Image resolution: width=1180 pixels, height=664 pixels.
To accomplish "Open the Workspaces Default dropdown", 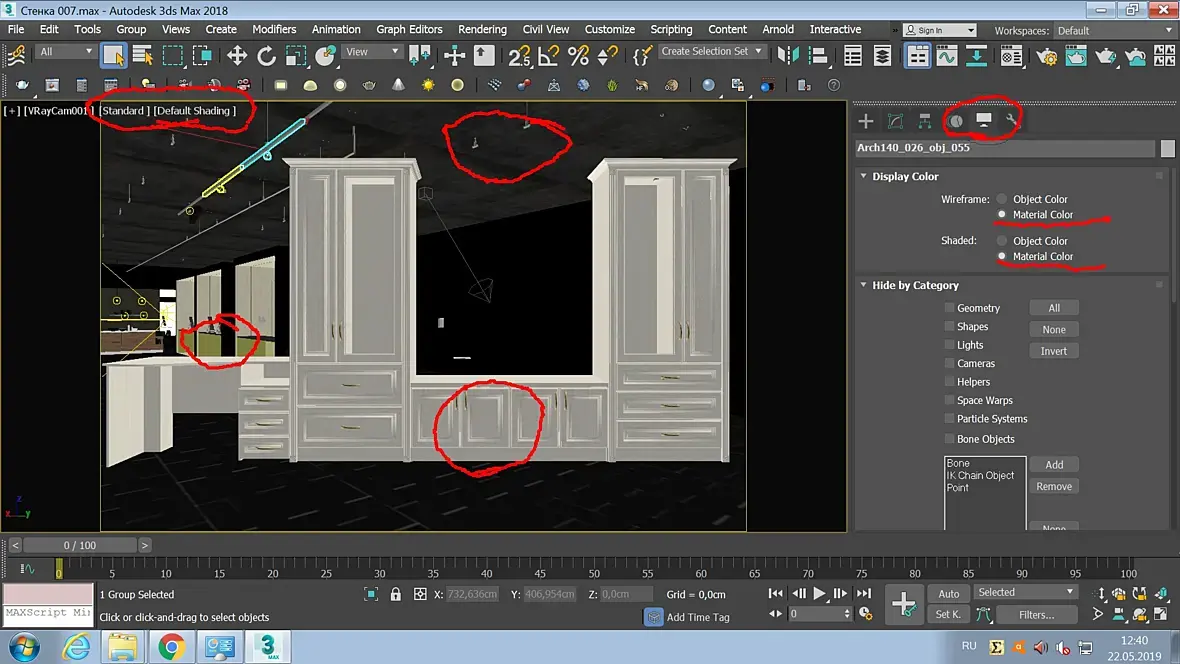I will (x=1113, y=31).
